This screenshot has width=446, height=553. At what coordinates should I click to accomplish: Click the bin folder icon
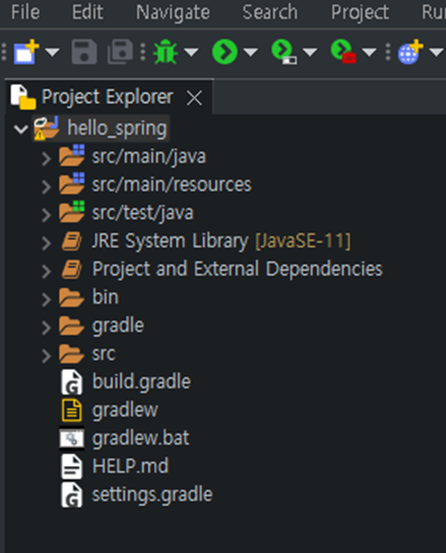pos(72,298)
